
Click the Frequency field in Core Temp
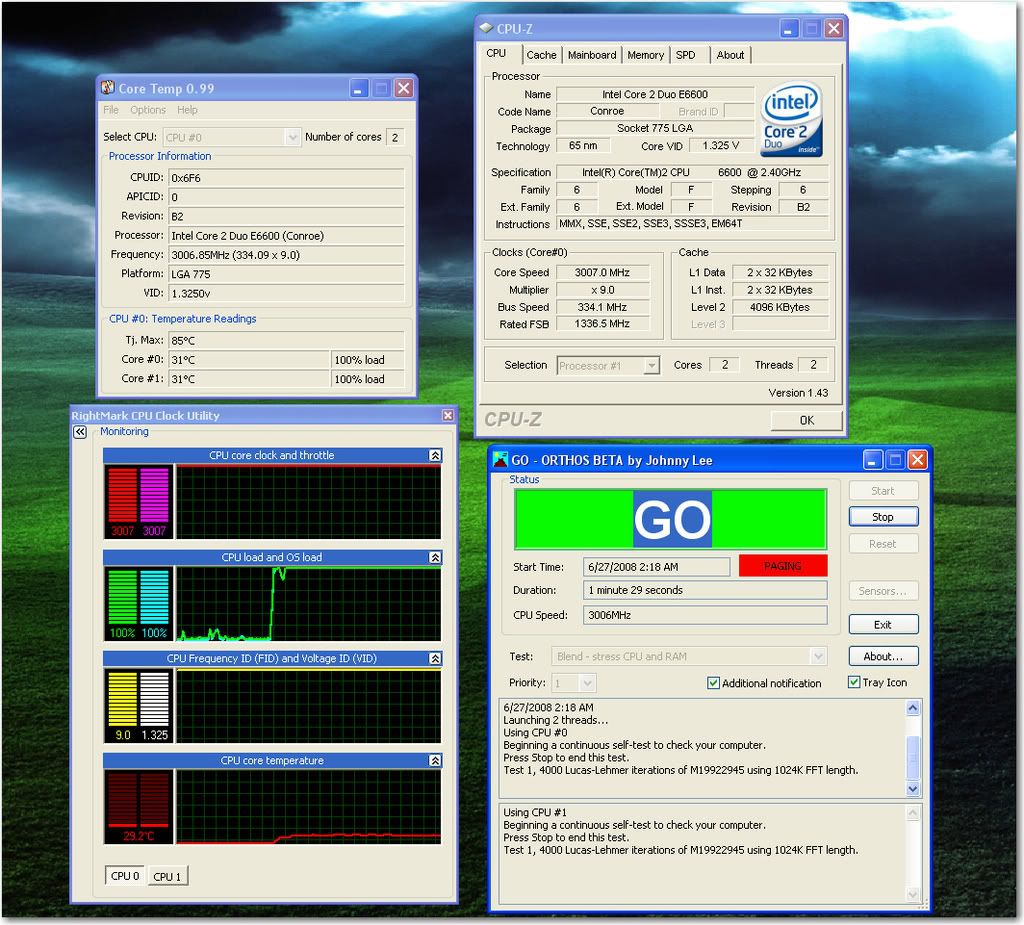click(287, 255)
